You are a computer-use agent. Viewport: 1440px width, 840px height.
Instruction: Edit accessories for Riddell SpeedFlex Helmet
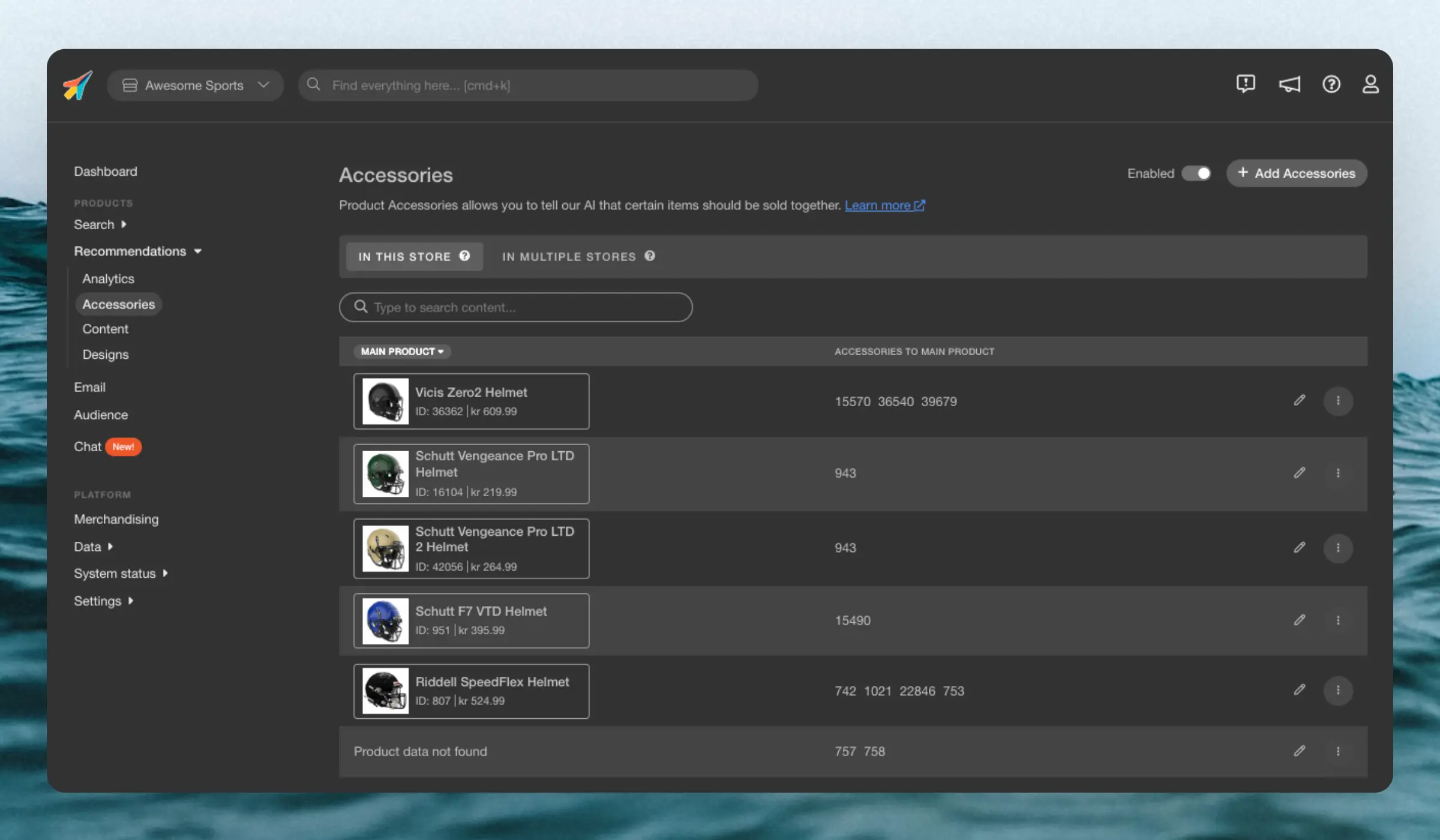(x=1300, y=690)
